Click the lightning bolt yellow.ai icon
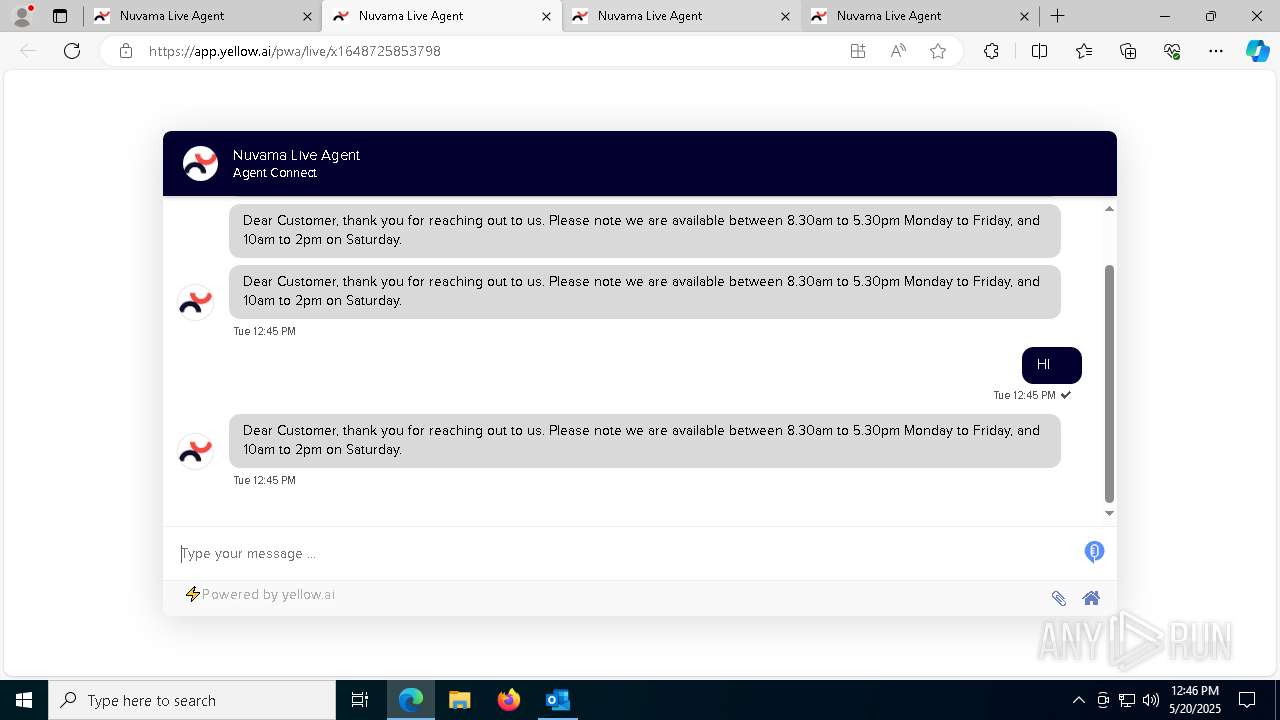 (192, 594)
